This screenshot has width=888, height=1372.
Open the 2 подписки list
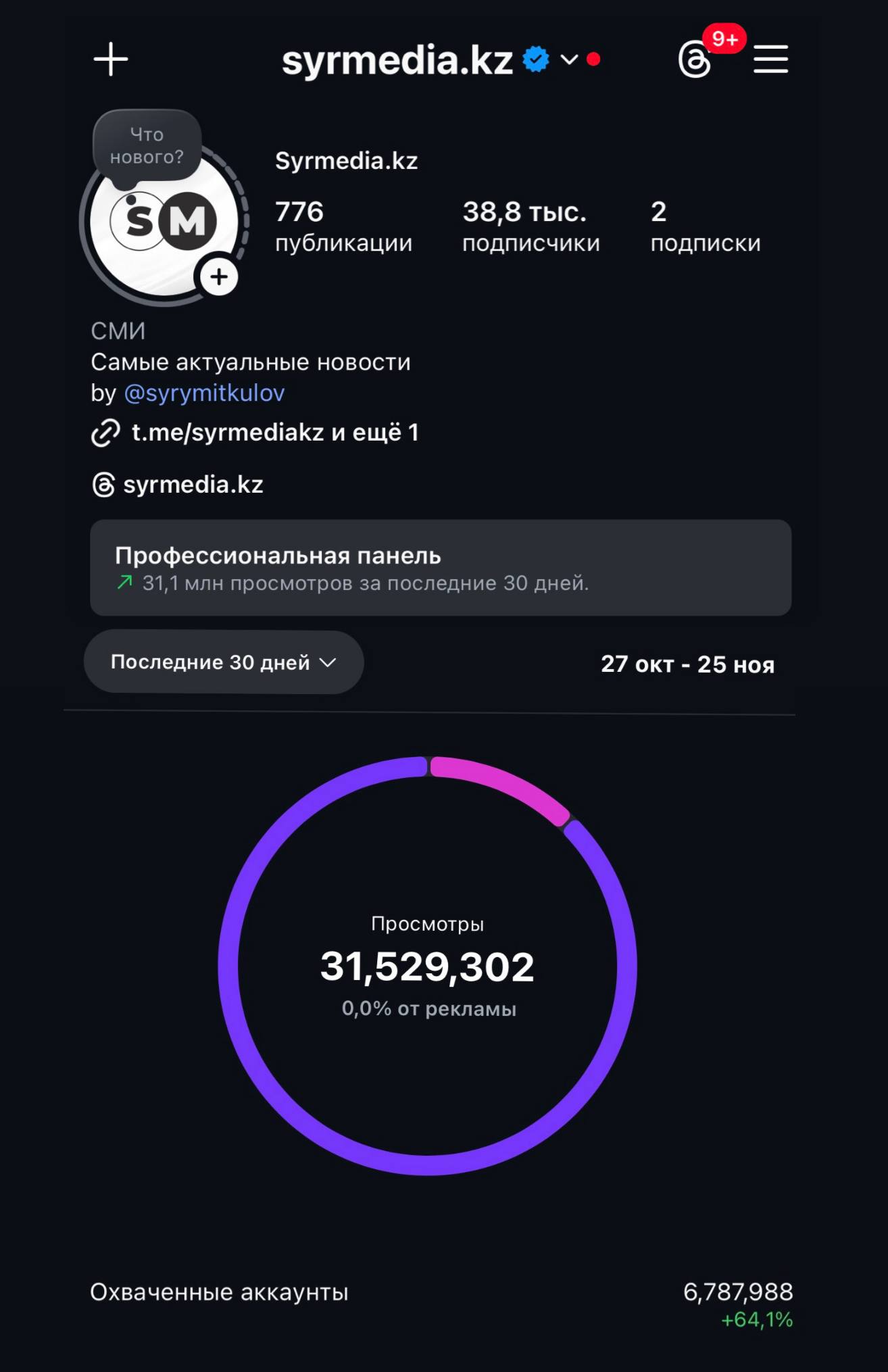705,226
